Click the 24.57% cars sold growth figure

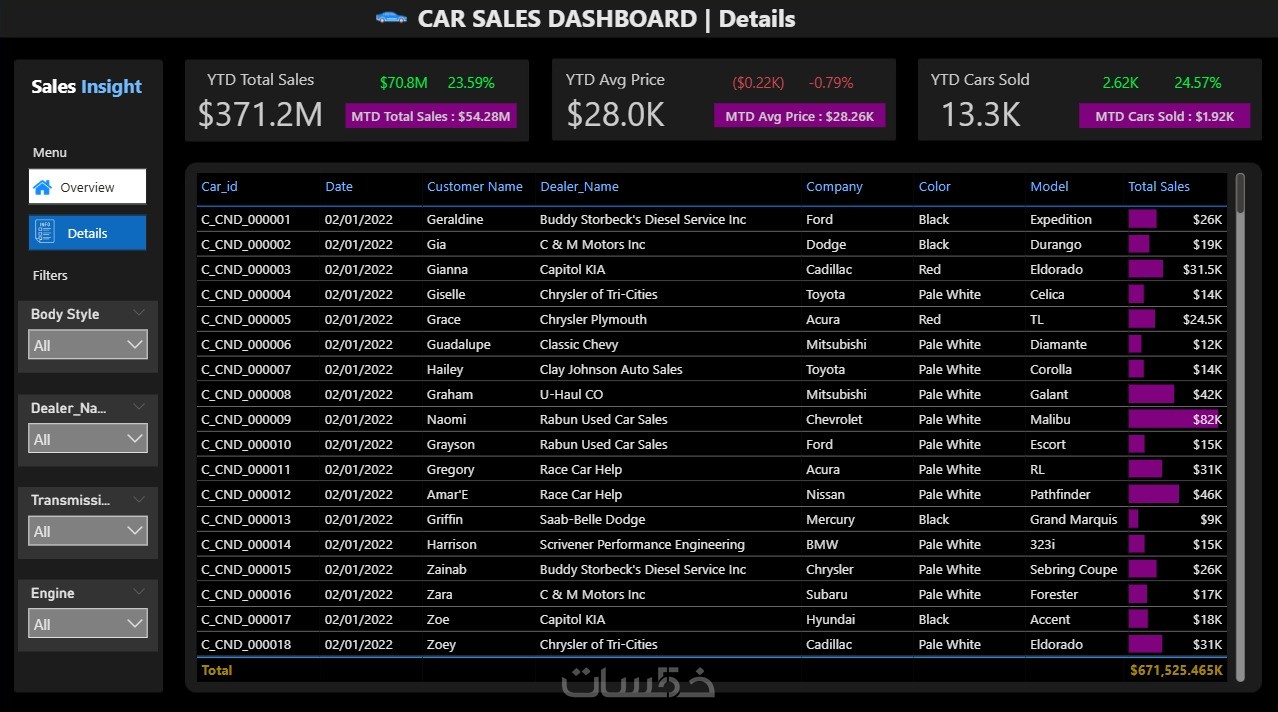(x=1198, y=82)
